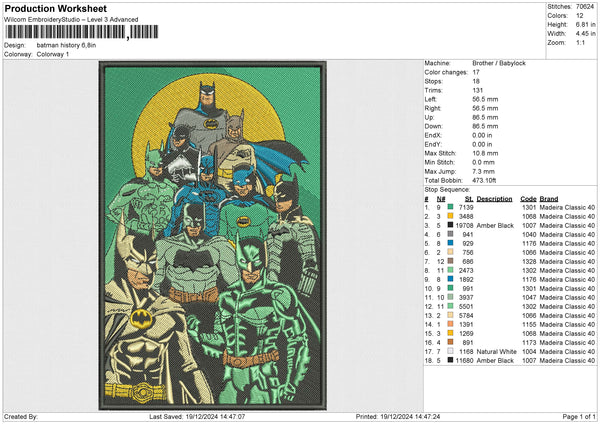The width and height of the screenshot is (600, 424).
Task: Select stitch count 19708 in stop row 3
Action: pyautogui.click(x=464, y=225)
